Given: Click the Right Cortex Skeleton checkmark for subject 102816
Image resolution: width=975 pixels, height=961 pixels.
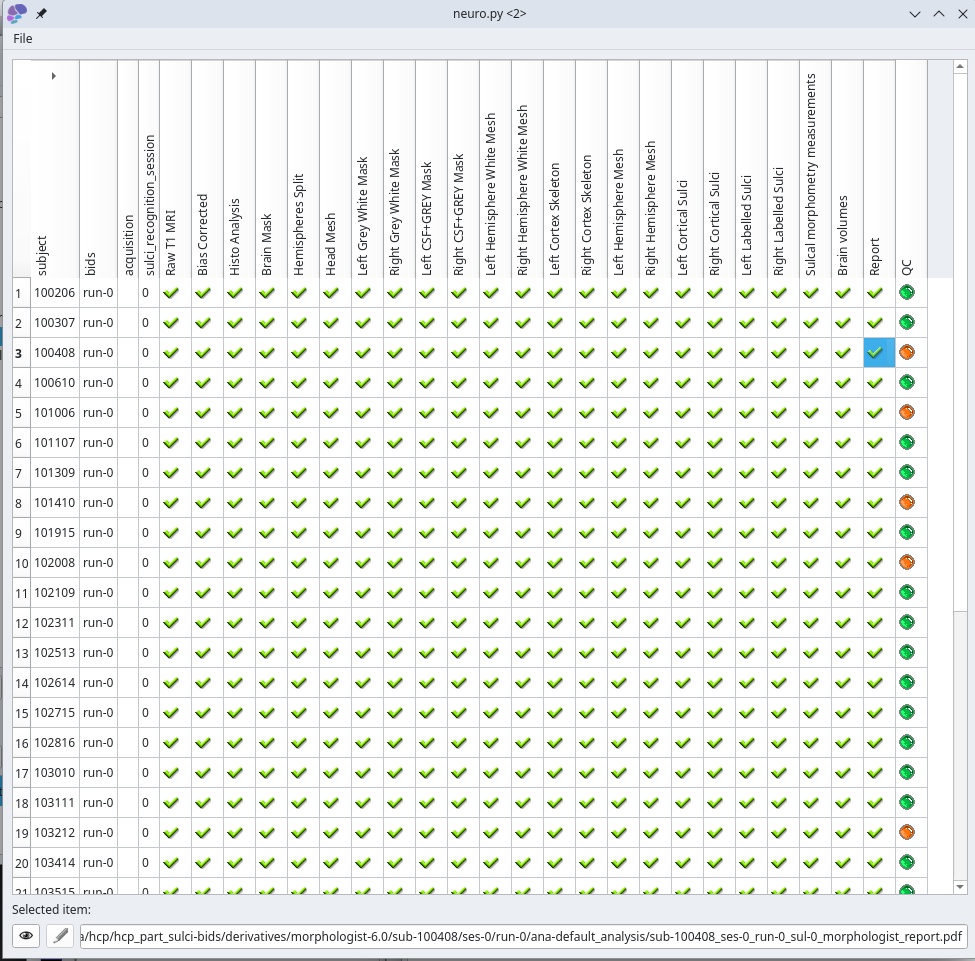Looking at the screenshot, I should coord(587,742).
